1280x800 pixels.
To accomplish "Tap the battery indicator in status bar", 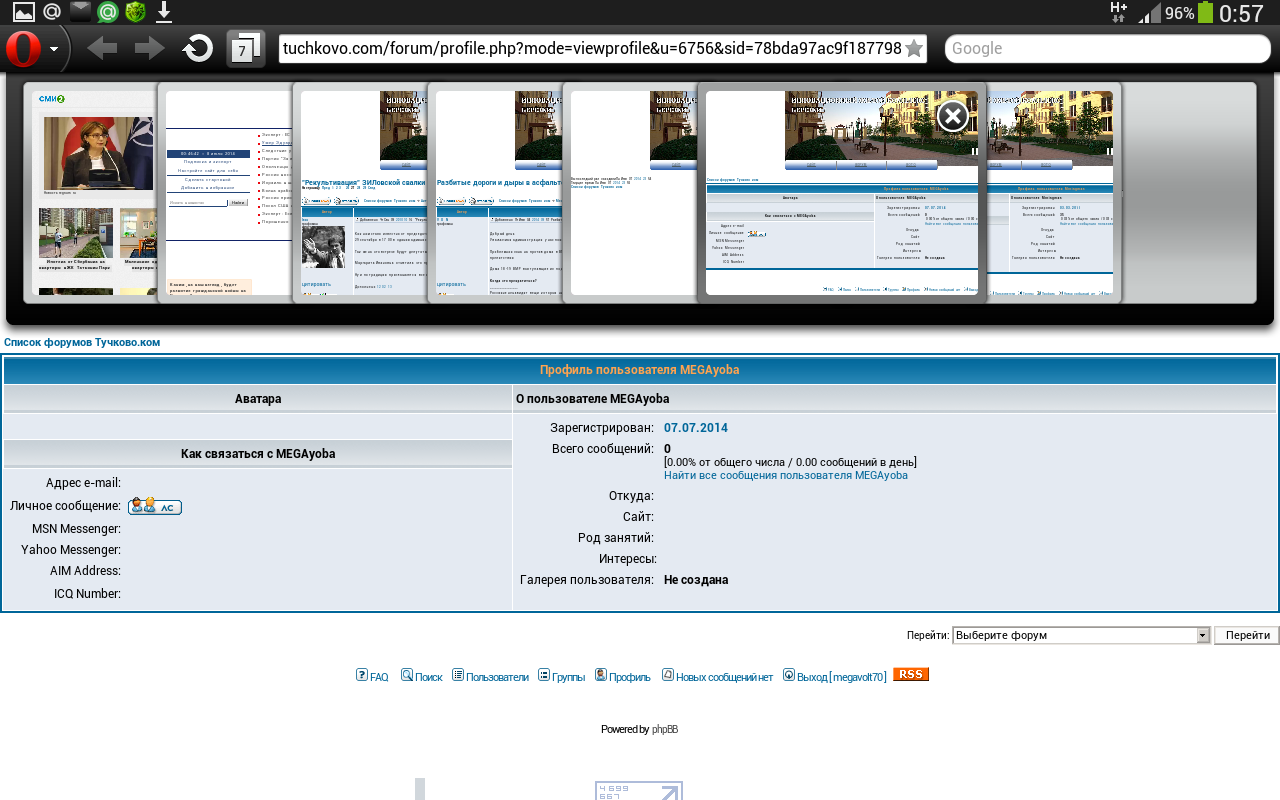I will pos(1205,12).
